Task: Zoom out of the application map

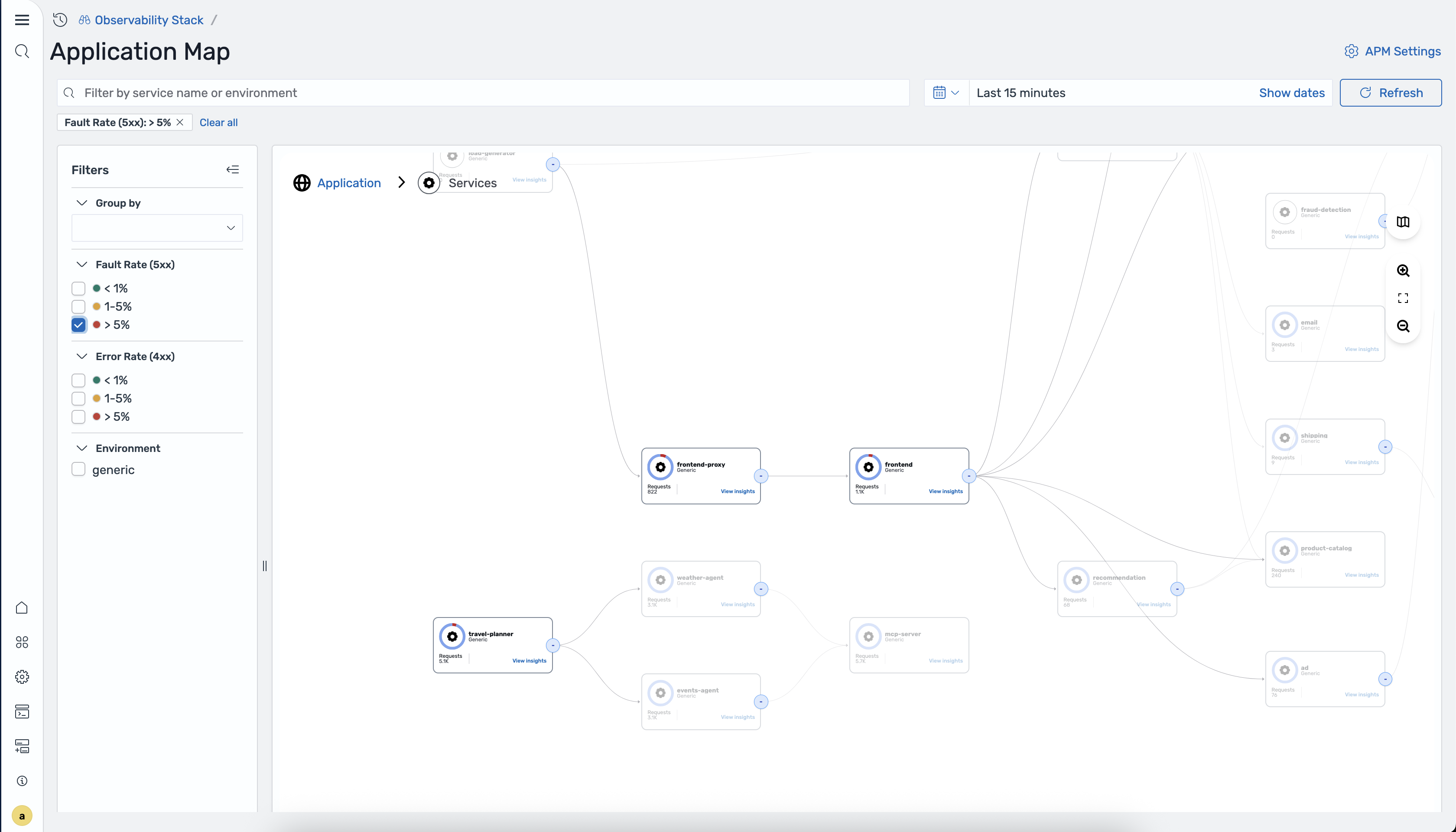Action: (1404, 326)
